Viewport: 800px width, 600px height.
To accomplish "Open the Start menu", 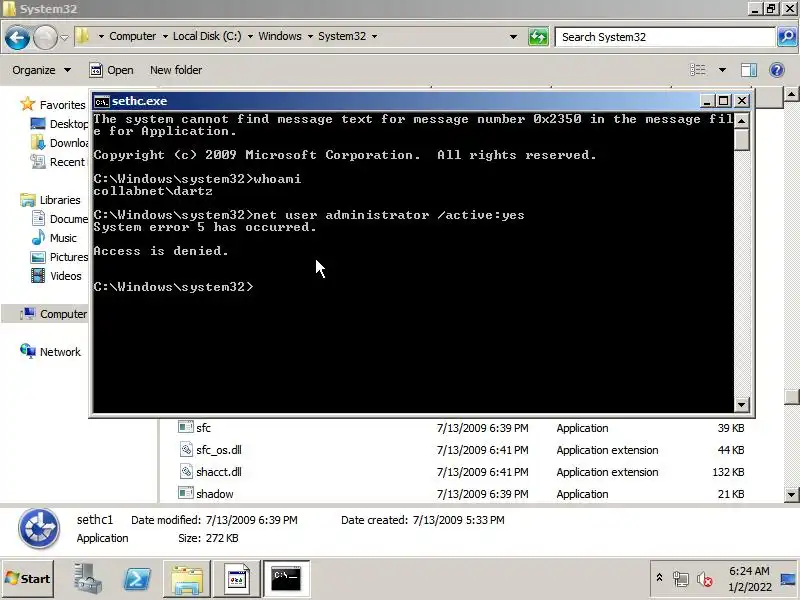I will point(28,579).
